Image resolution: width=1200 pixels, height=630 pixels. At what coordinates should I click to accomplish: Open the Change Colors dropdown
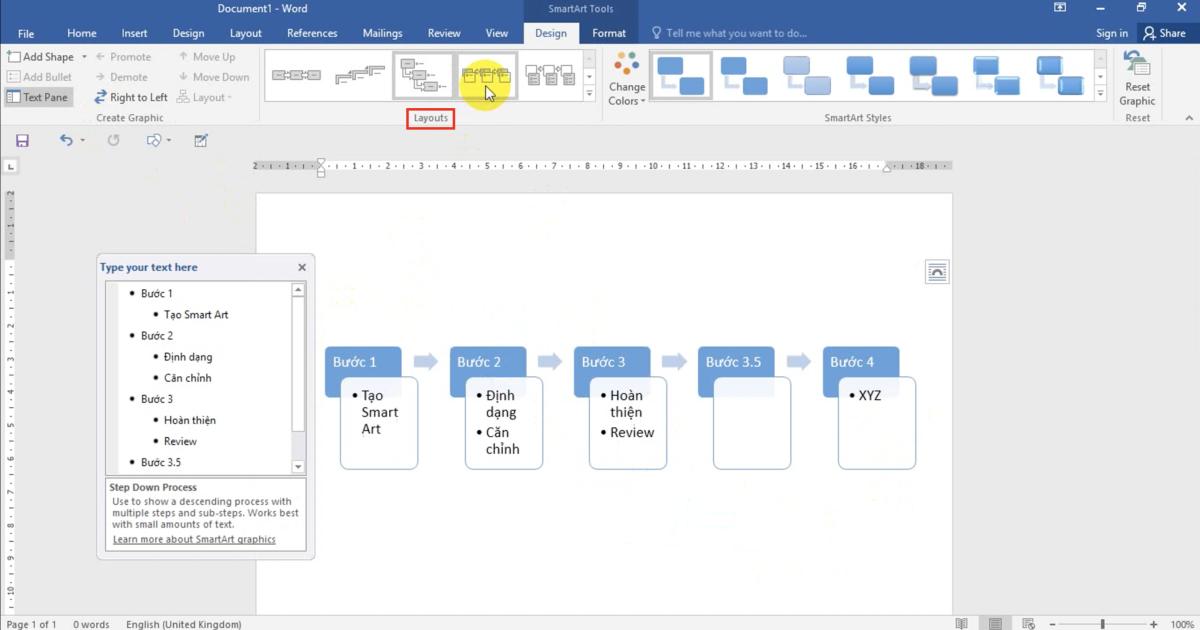click(x=627, y=80)
